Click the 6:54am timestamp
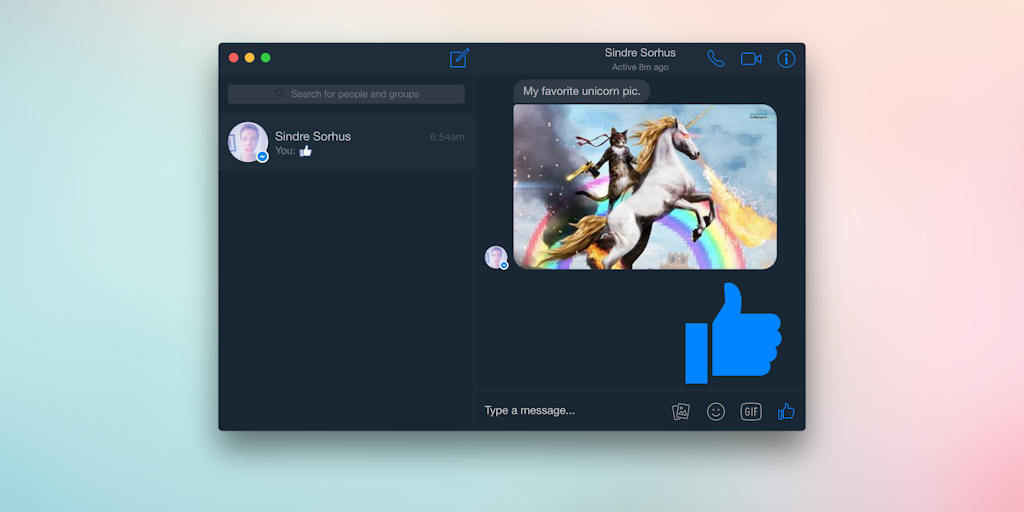 click(x=447, y=137)
